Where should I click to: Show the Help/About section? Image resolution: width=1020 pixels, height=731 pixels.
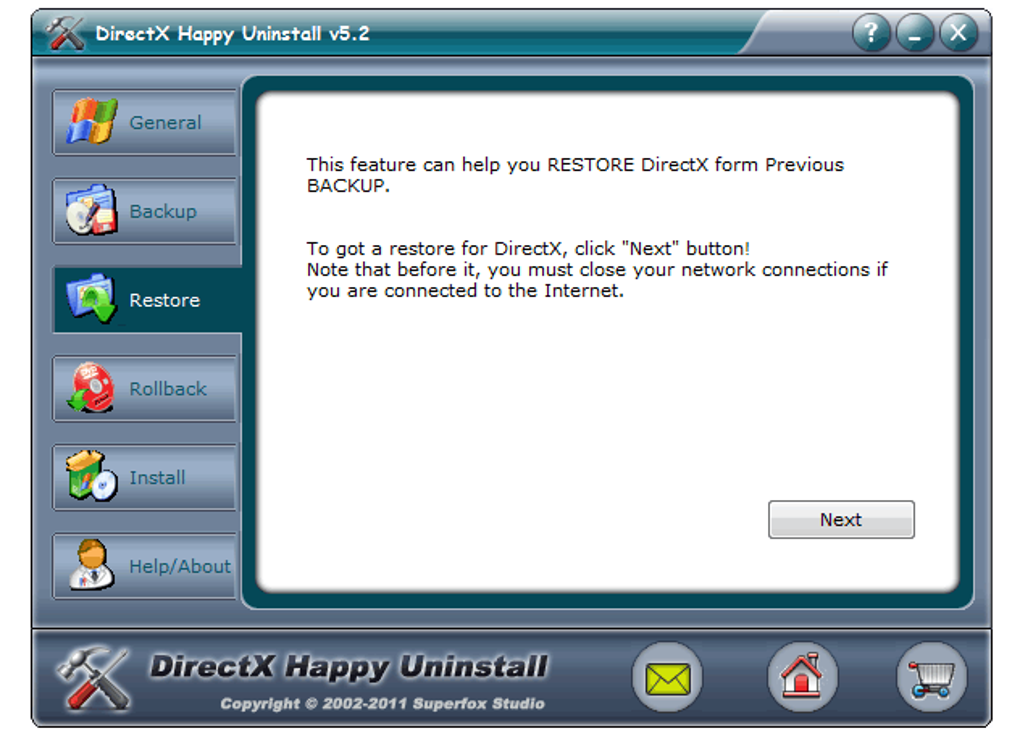click(x=144, y=566)
